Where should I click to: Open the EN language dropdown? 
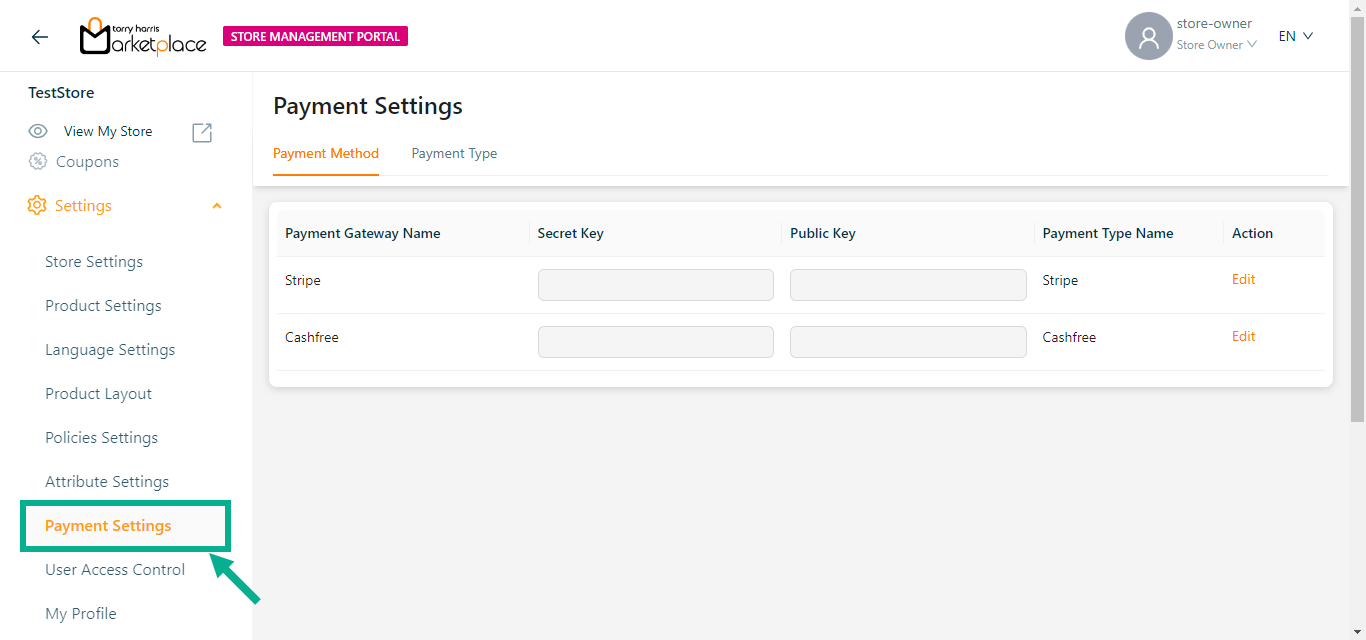click(x=1295, y=36)
